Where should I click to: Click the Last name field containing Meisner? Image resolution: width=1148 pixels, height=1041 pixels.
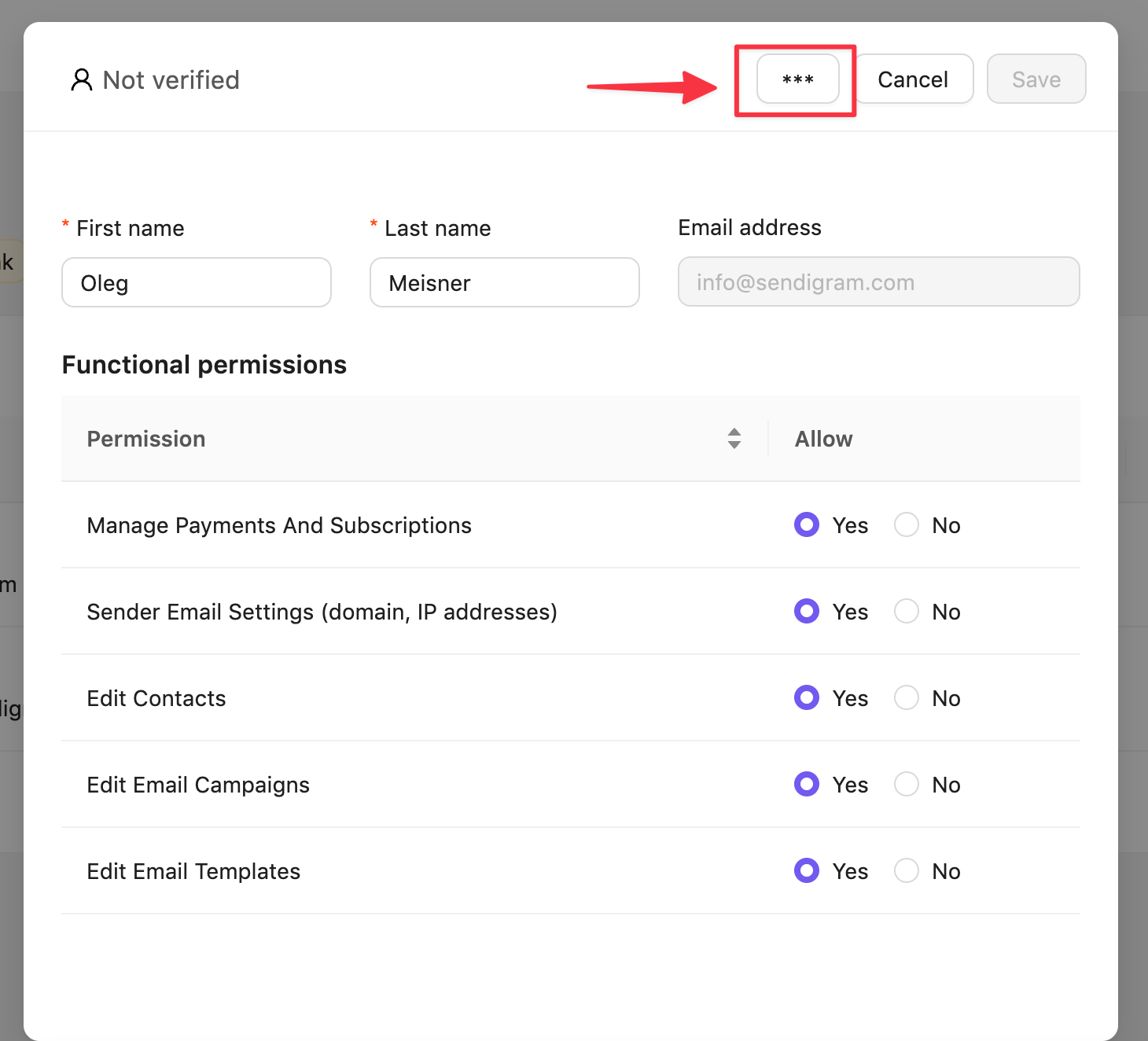coord(504,283)
